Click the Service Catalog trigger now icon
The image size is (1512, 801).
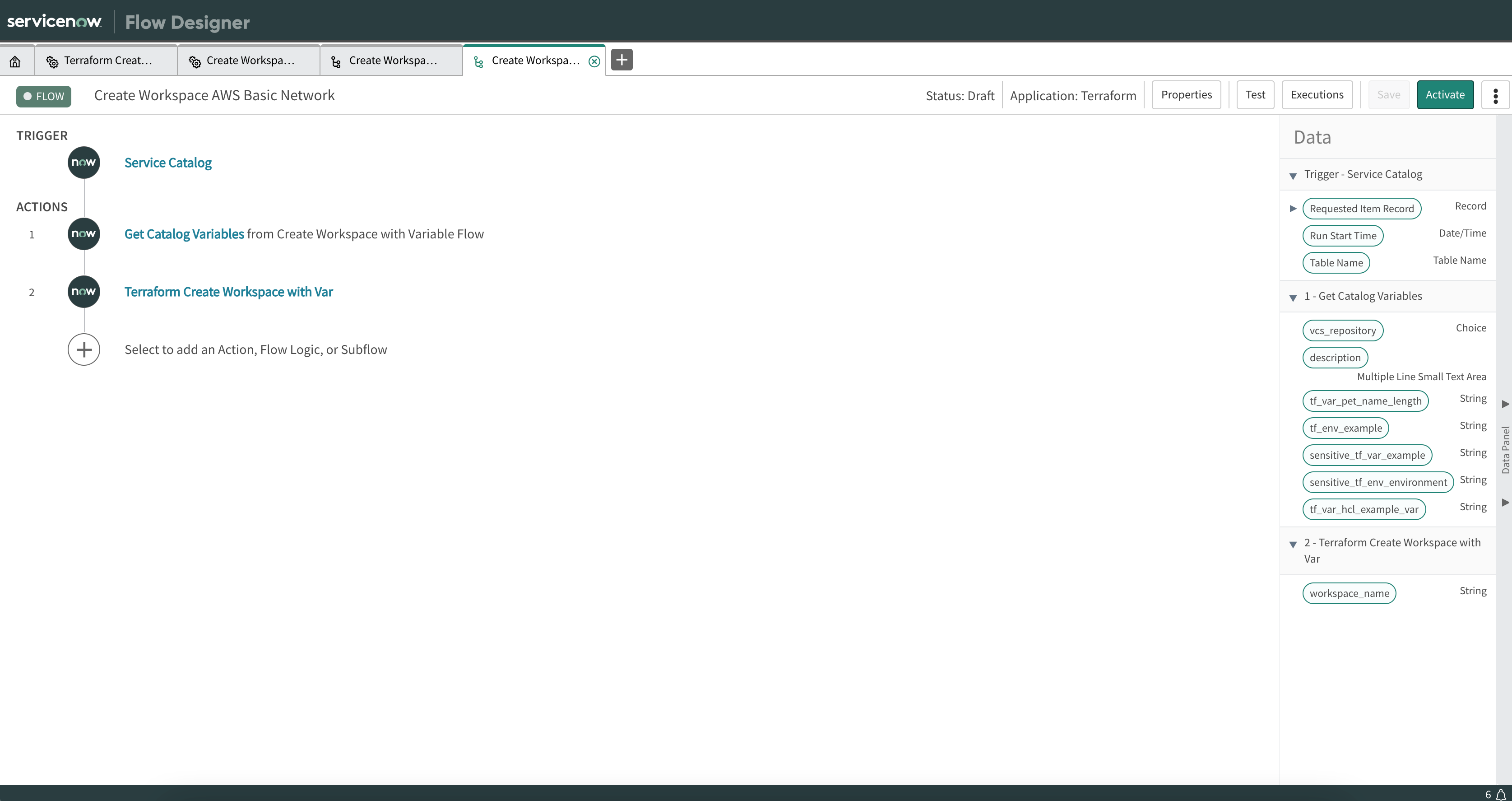pyautogui.click(x=84, y=163)
